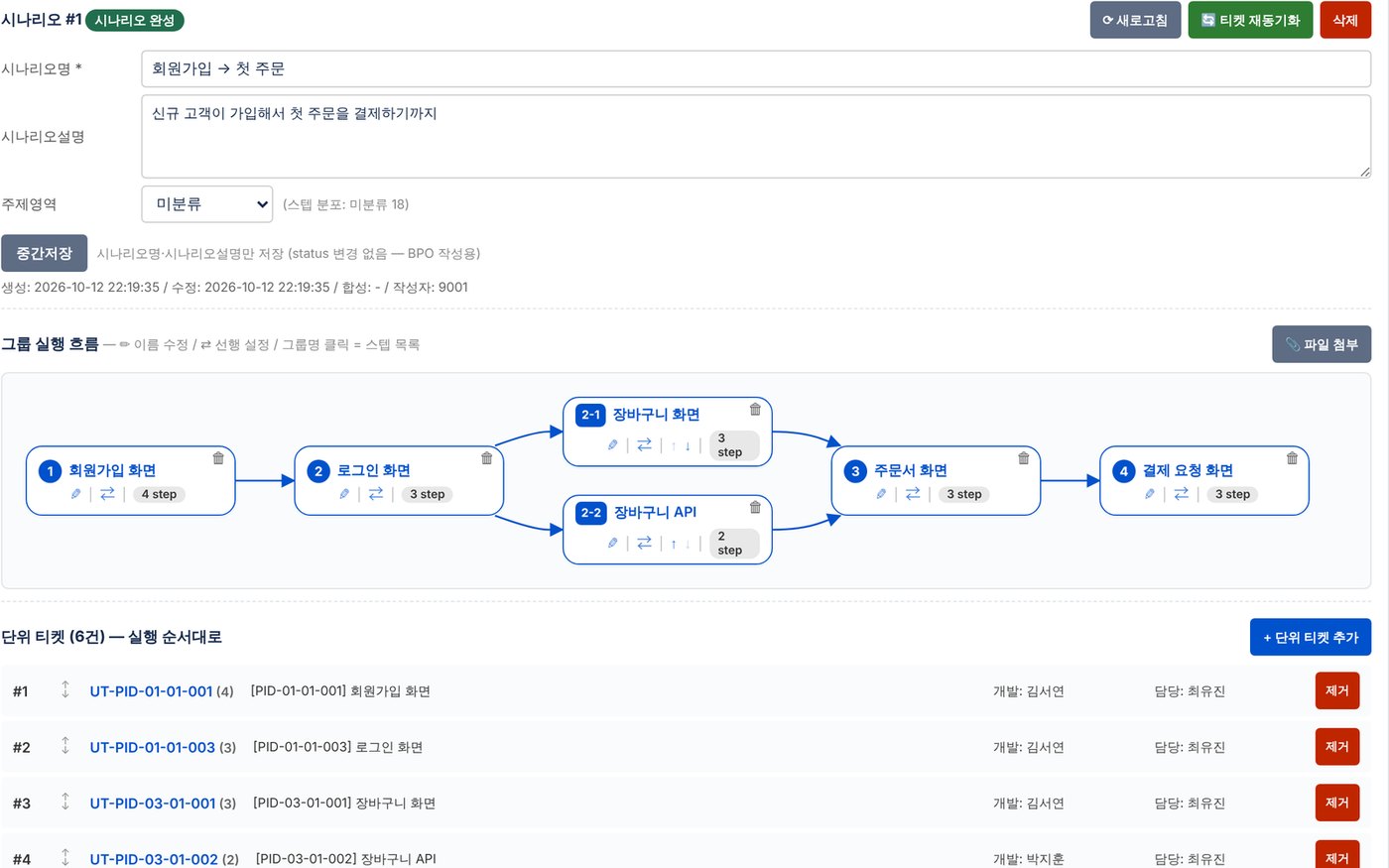Open step list via 주문서 화면 group name
The width and height of the screenshot is (1389, 868).
click(911, 470)
